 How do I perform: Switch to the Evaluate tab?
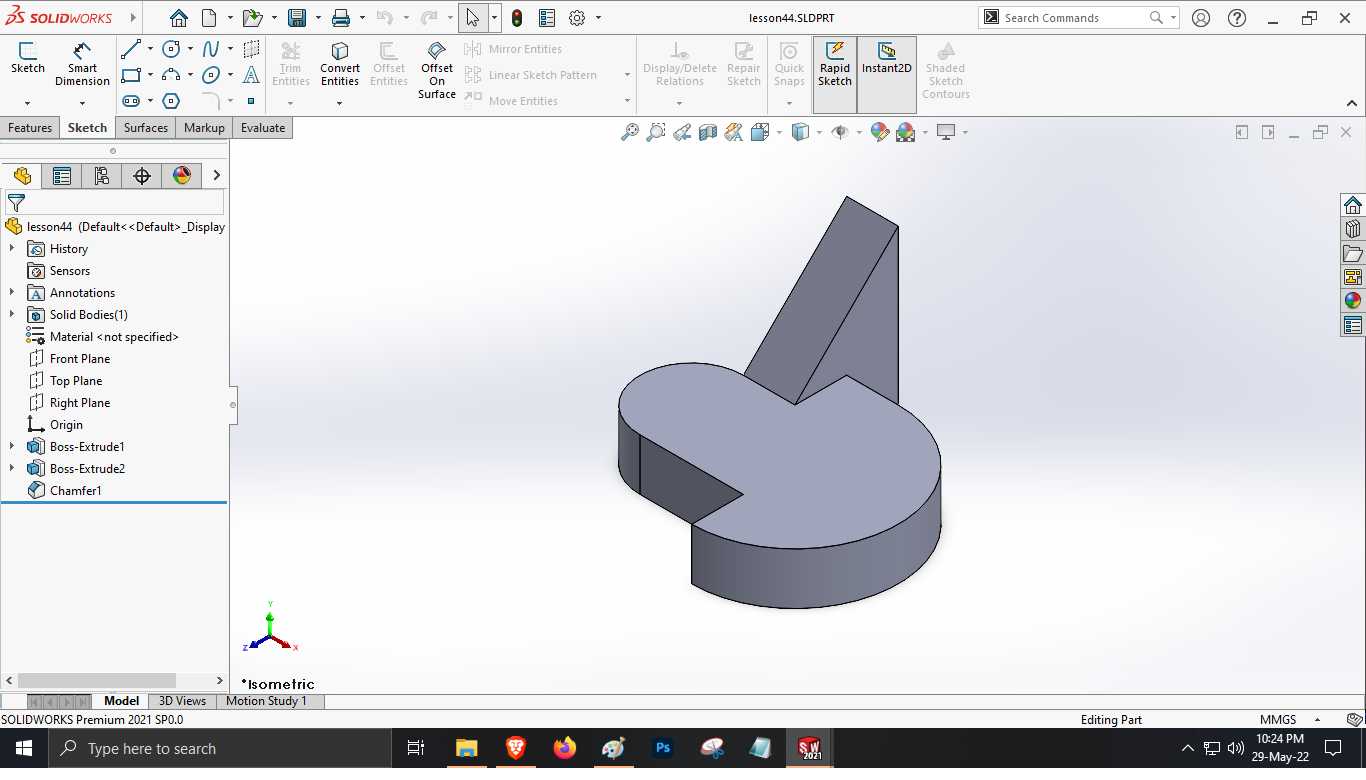coord(263,128)
